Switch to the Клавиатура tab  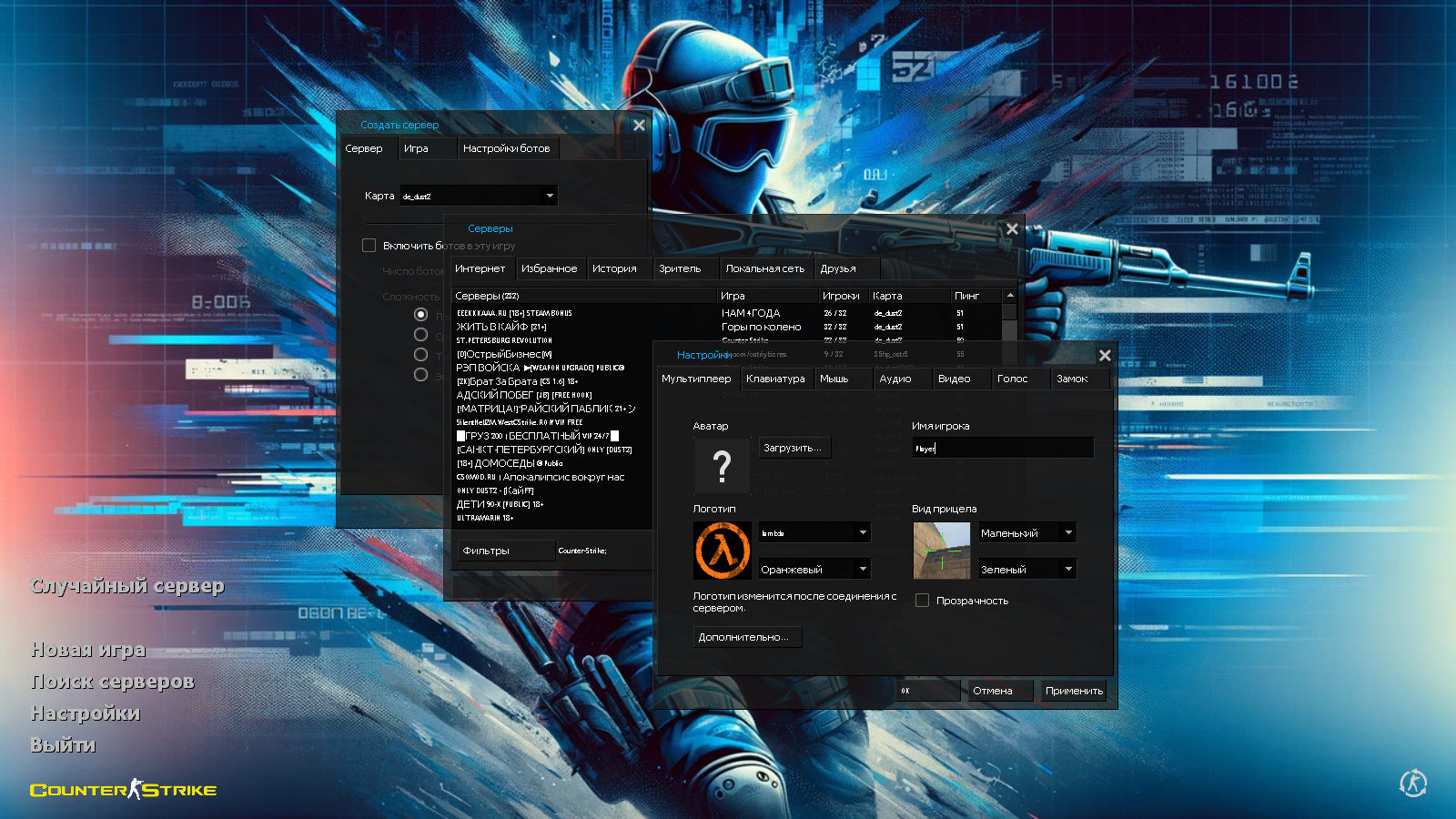(775, 379)
